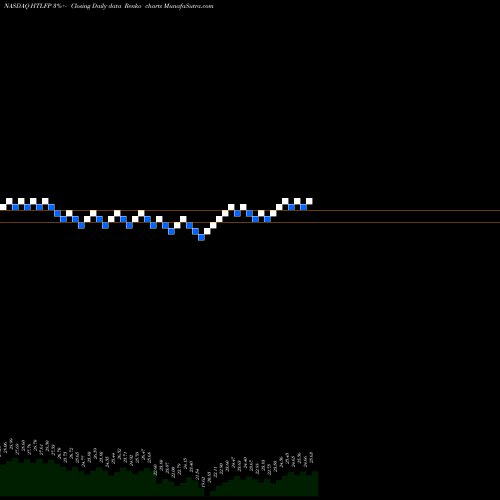
Task: Click the lower orange horizontal level line
Action: coord(250,222)
